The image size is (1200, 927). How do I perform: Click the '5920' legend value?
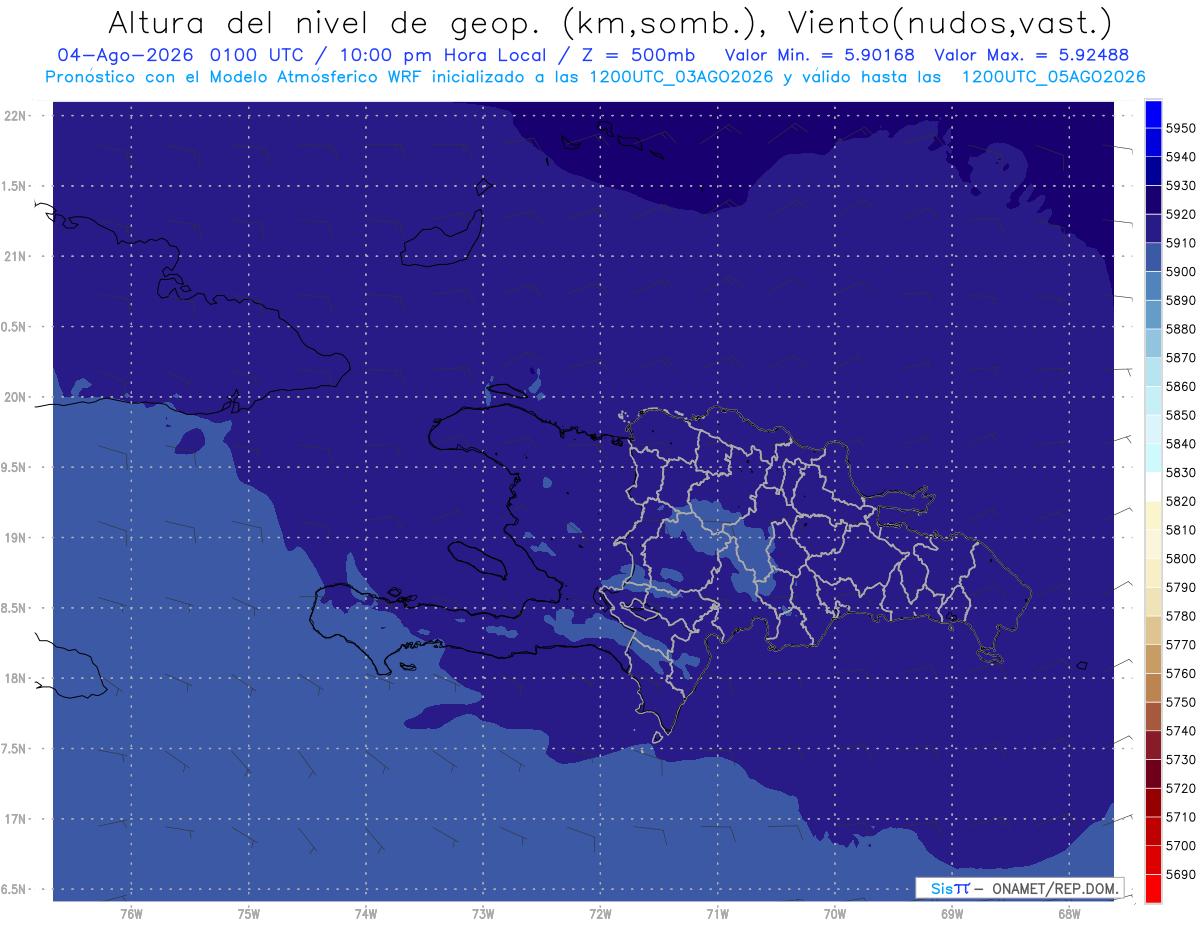click(1181, 214)
